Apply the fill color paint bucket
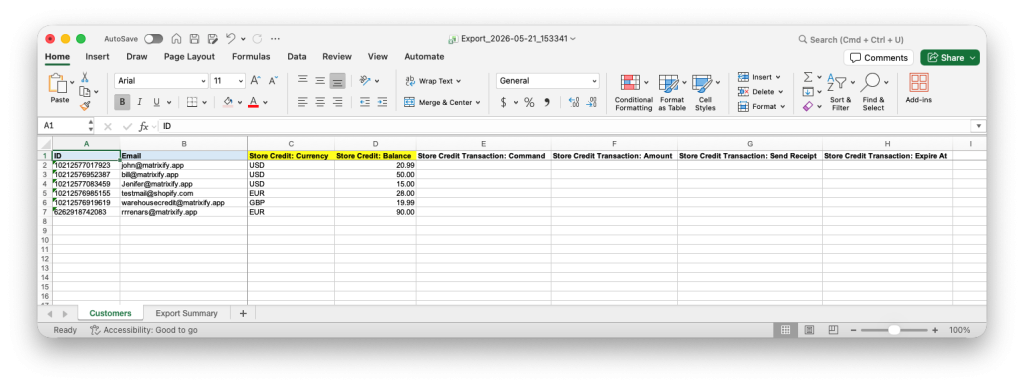 pyautogui.click(x=228, y=102)
